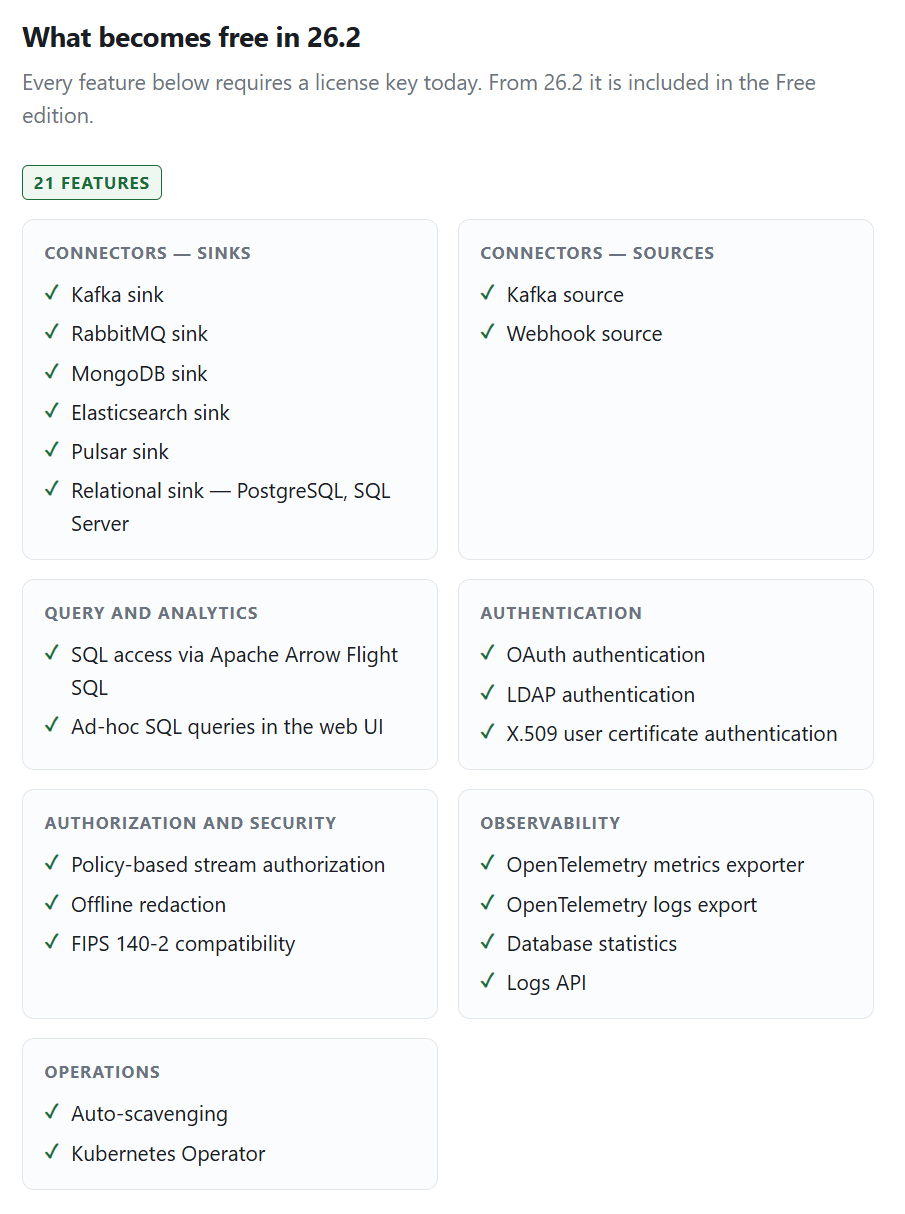Viewport: 905px width, 1214px height.
Task: Click the checkmark beside Offline redaction
Action: (x=52, y=904)
